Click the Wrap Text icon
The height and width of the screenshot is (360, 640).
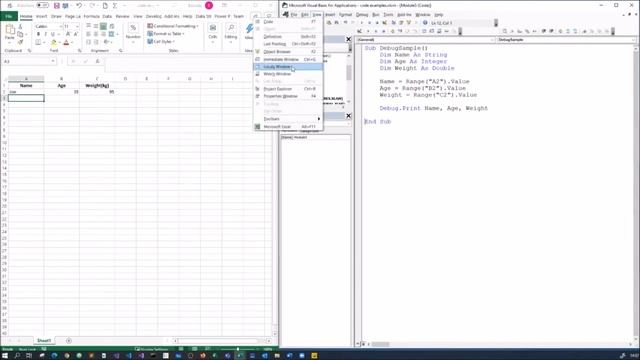point(111,26)
